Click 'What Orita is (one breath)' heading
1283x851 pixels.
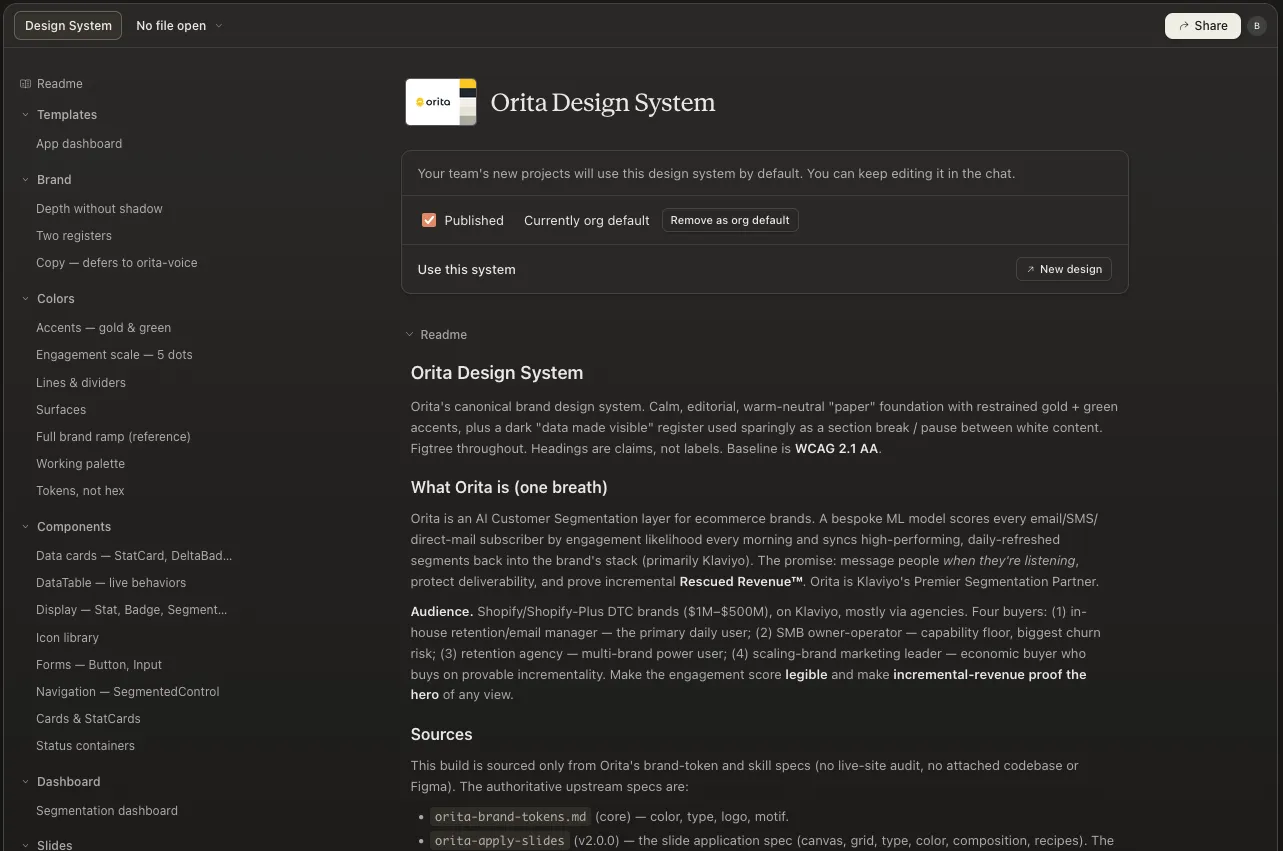[x=509, y=487]
